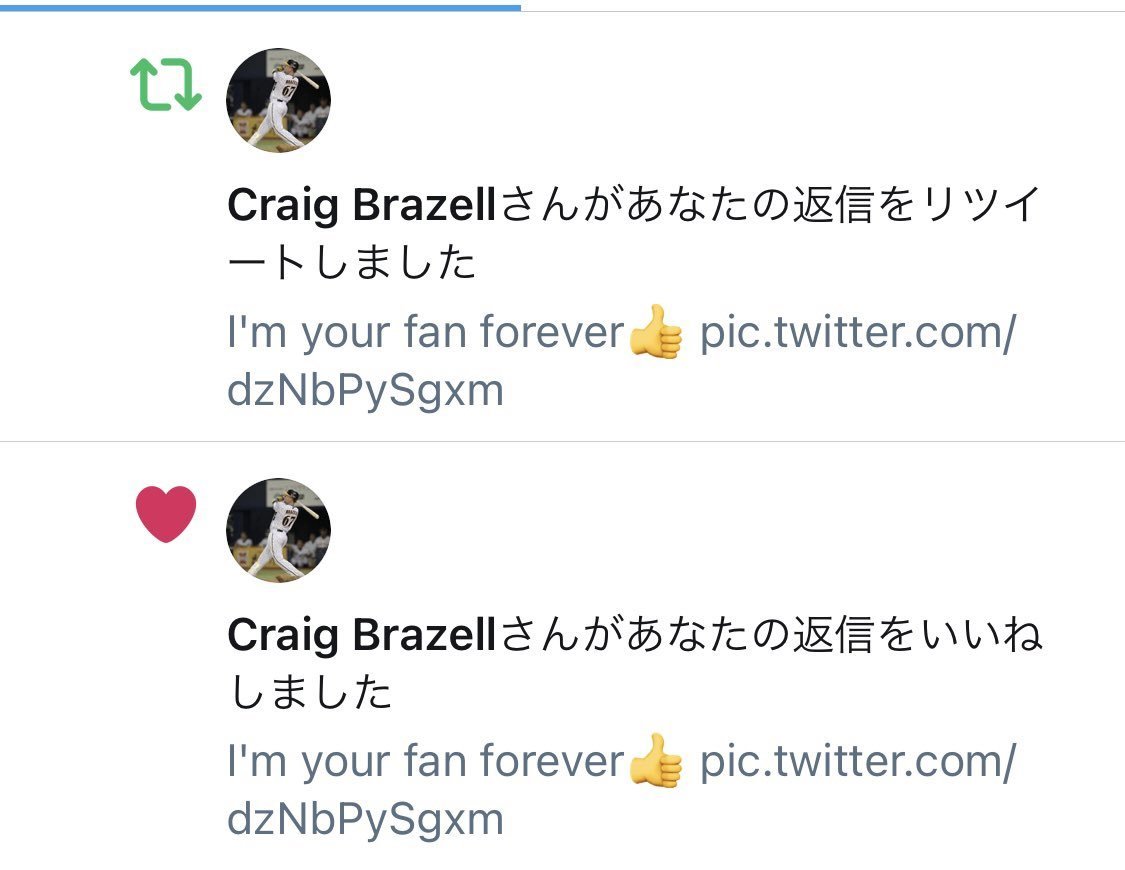This screenshot has width=1125, height=870.
Task: Click the red heart like icon
Action: coord(166,514)
